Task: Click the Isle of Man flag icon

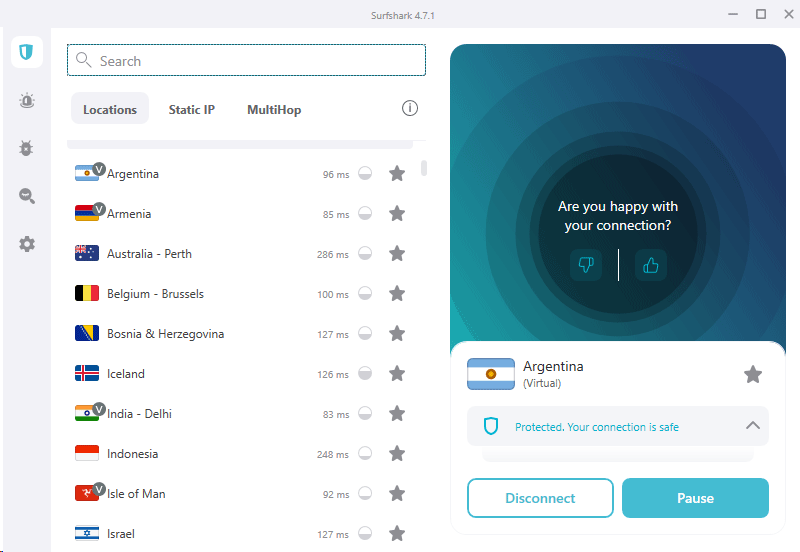Action: click(x=87, y=493)
